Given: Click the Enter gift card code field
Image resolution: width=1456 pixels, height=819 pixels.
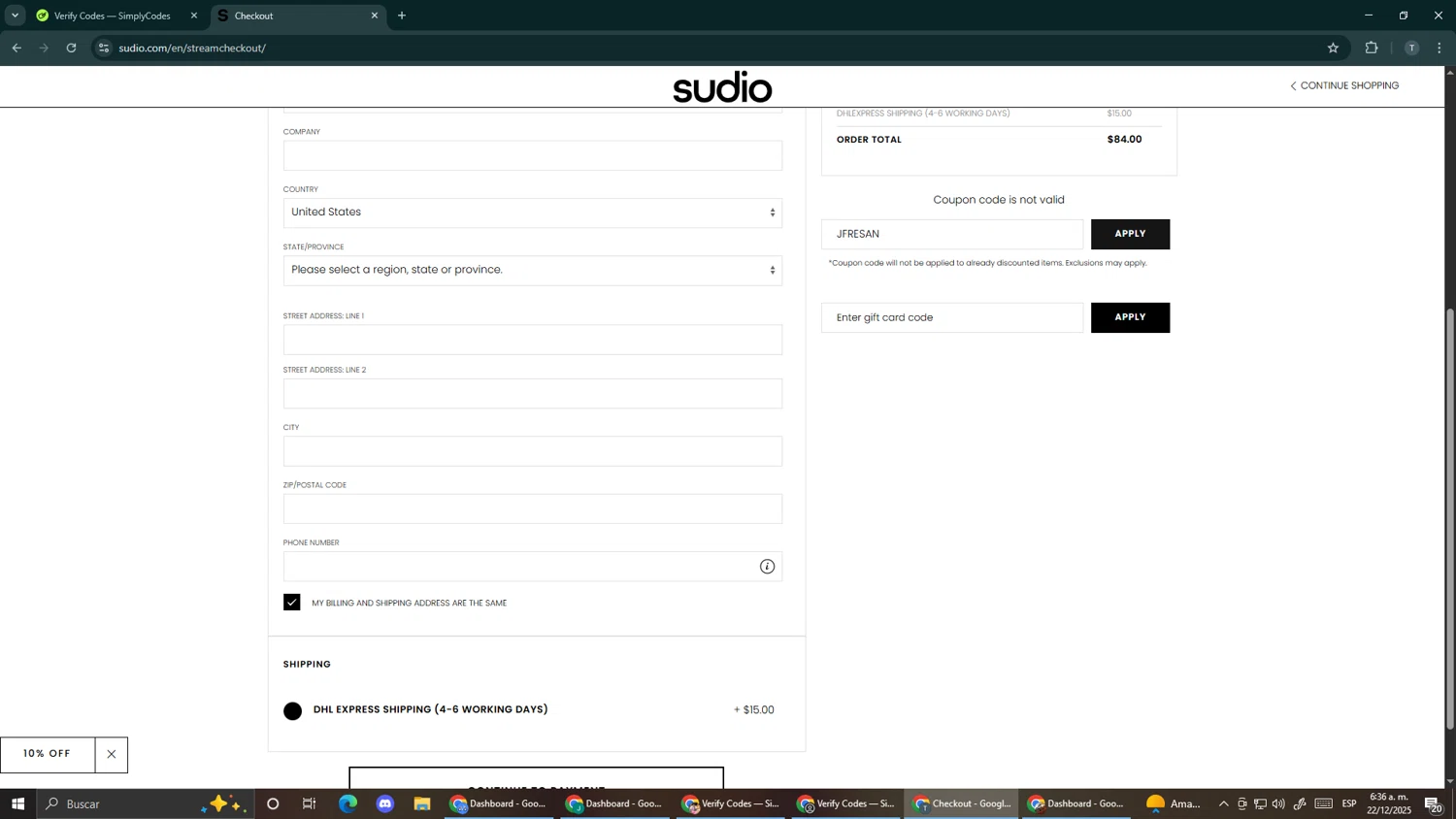Looking at the screenshot, I should pyautogui.click(x=952, y=317).
